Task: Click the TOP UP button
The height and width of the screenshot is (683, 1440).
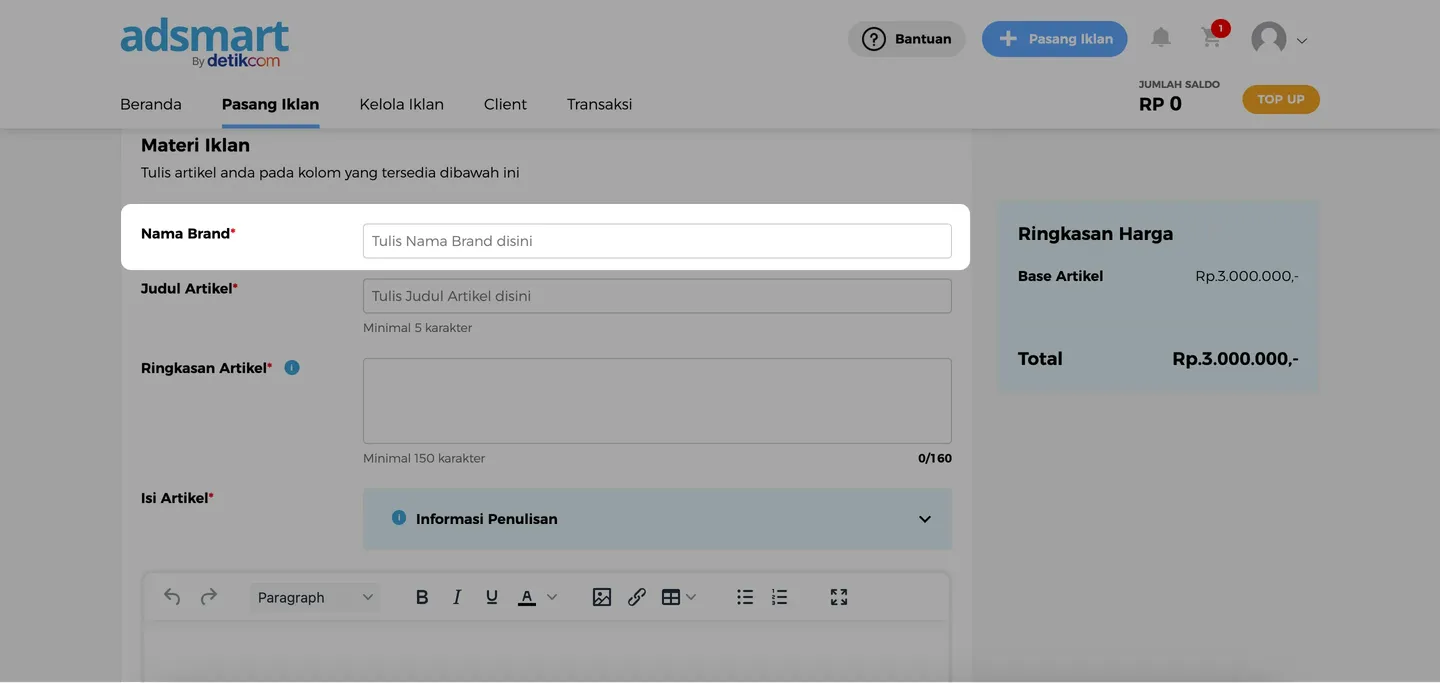Action: [x=1280, y=99]
